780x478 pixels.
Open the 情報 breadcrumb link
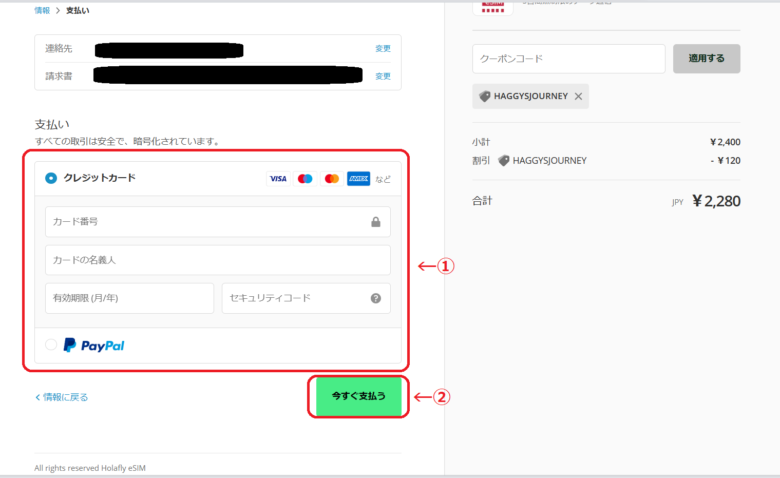point(42,10)
